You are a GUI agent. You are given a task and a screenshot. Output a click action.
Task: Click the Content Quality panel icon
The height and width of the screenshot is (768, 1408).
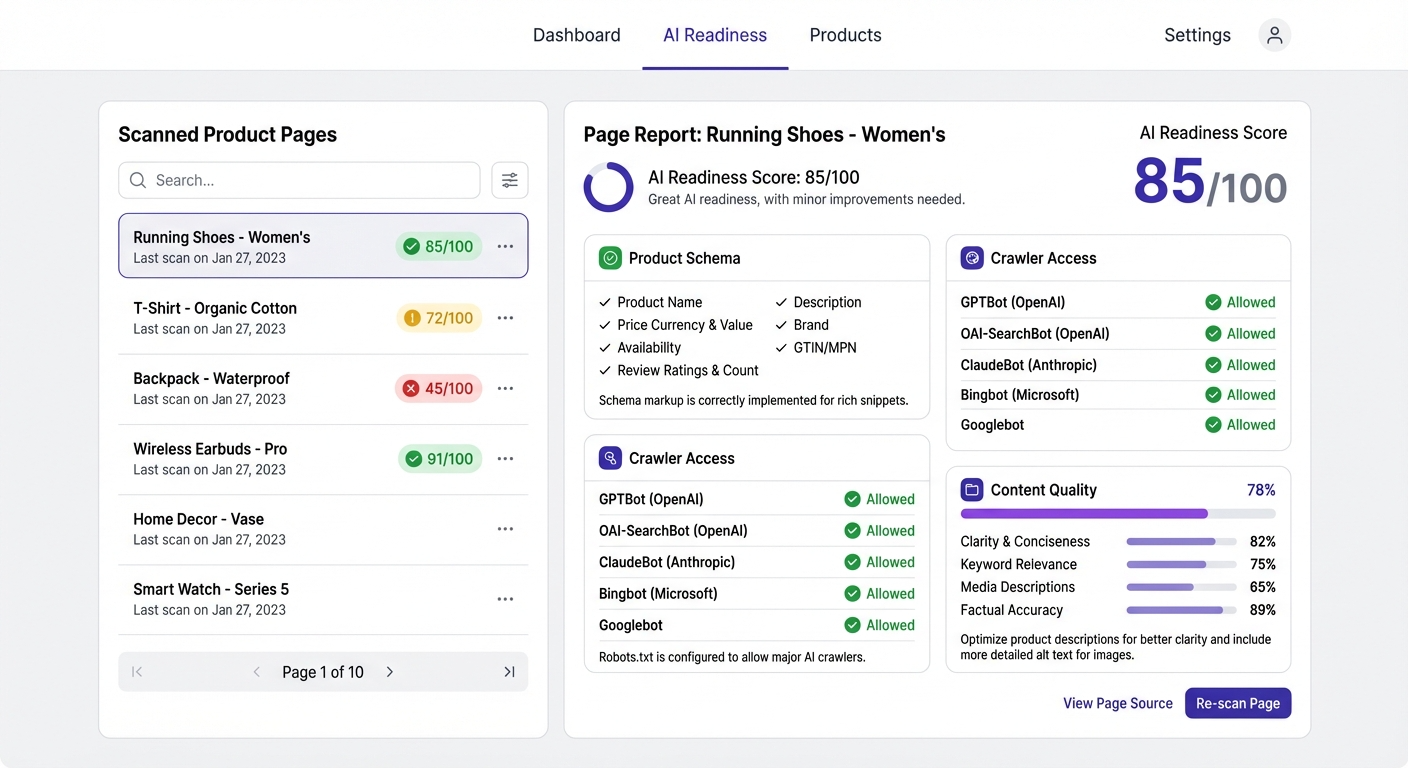click(x=972, y=490)
